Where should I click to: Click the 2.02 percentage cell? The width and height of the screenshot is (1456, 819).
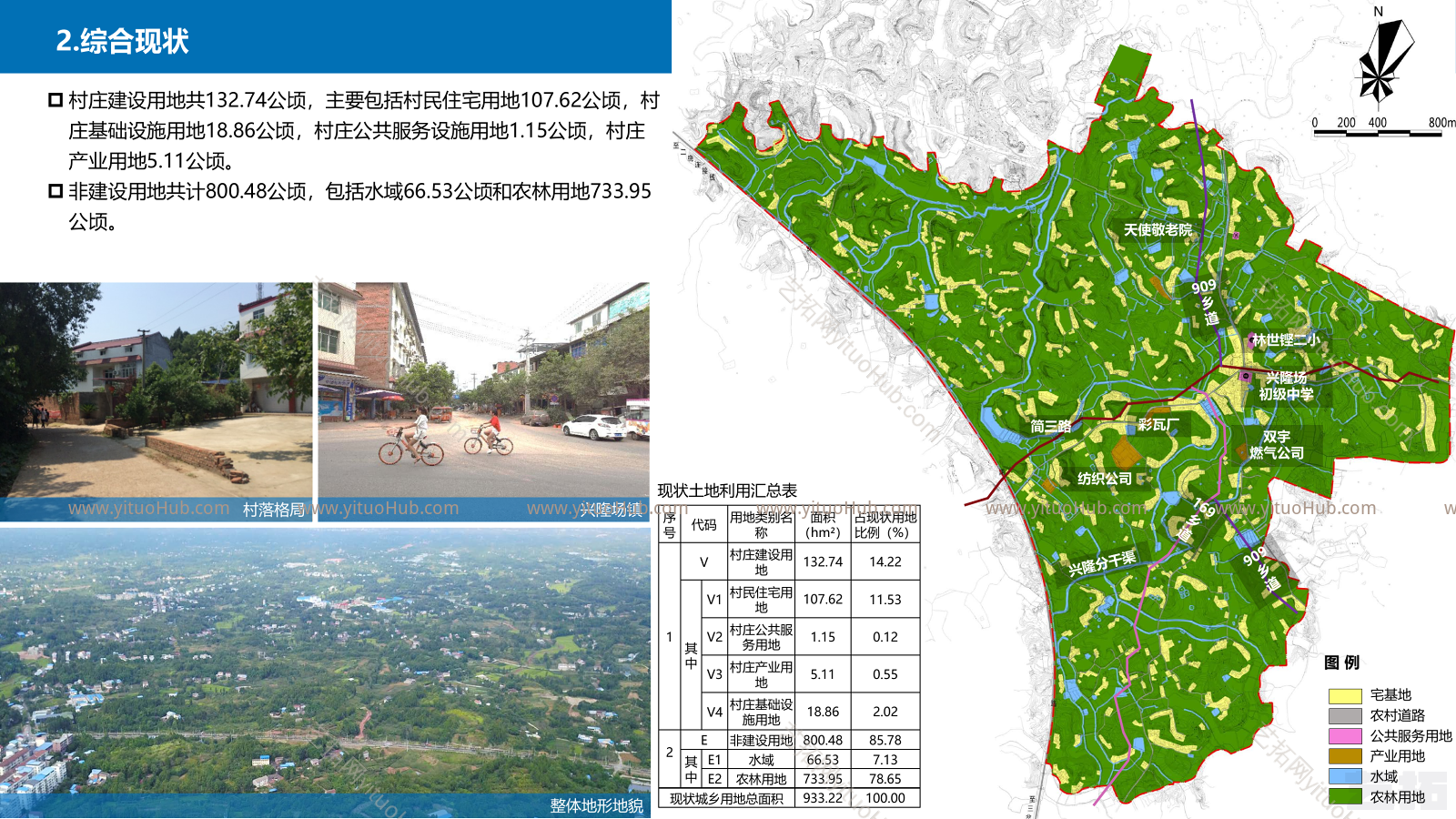tap(885, 712)
